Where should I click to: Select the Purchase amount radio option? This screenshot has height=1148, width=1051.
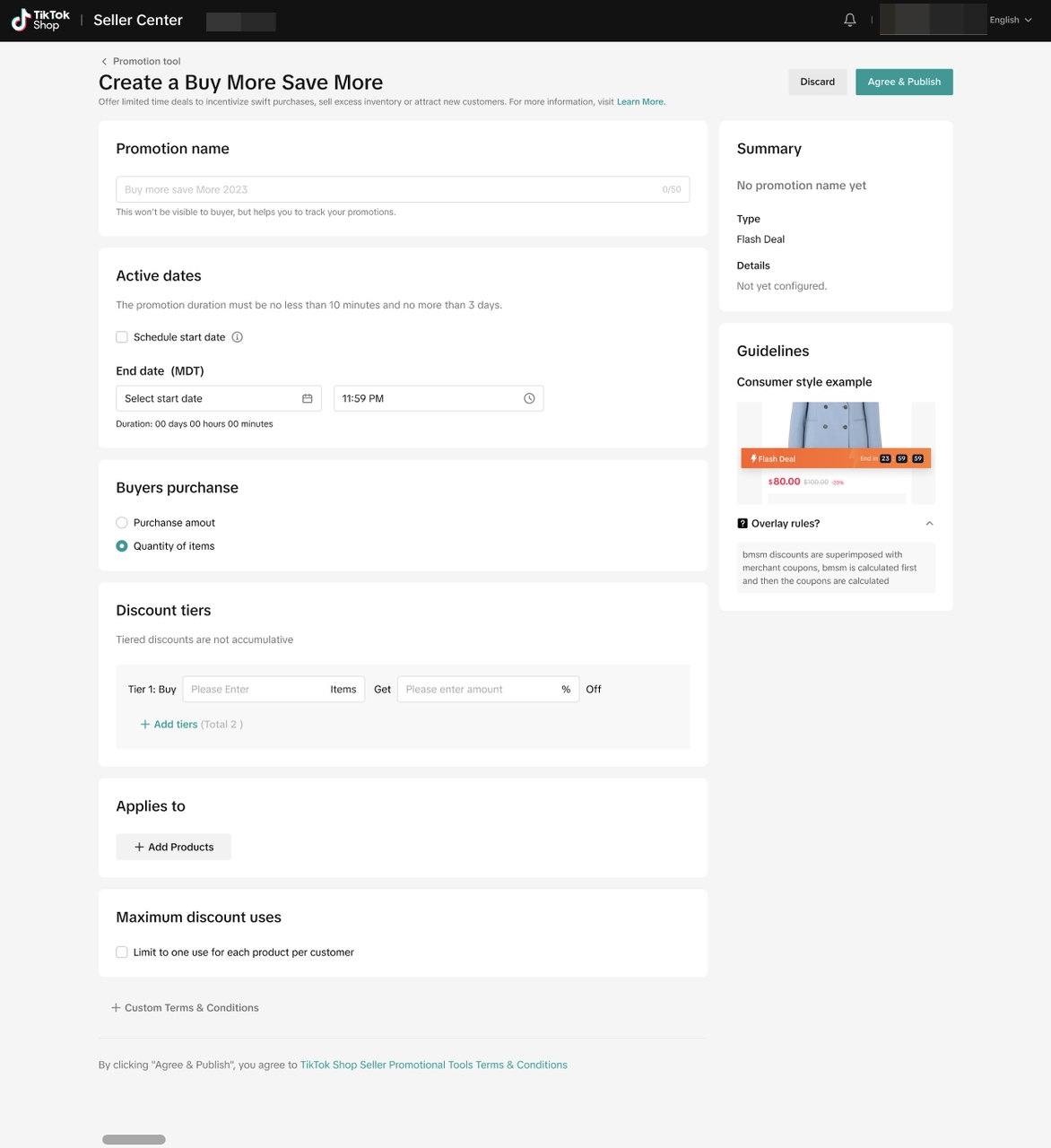tap(122, 523)
